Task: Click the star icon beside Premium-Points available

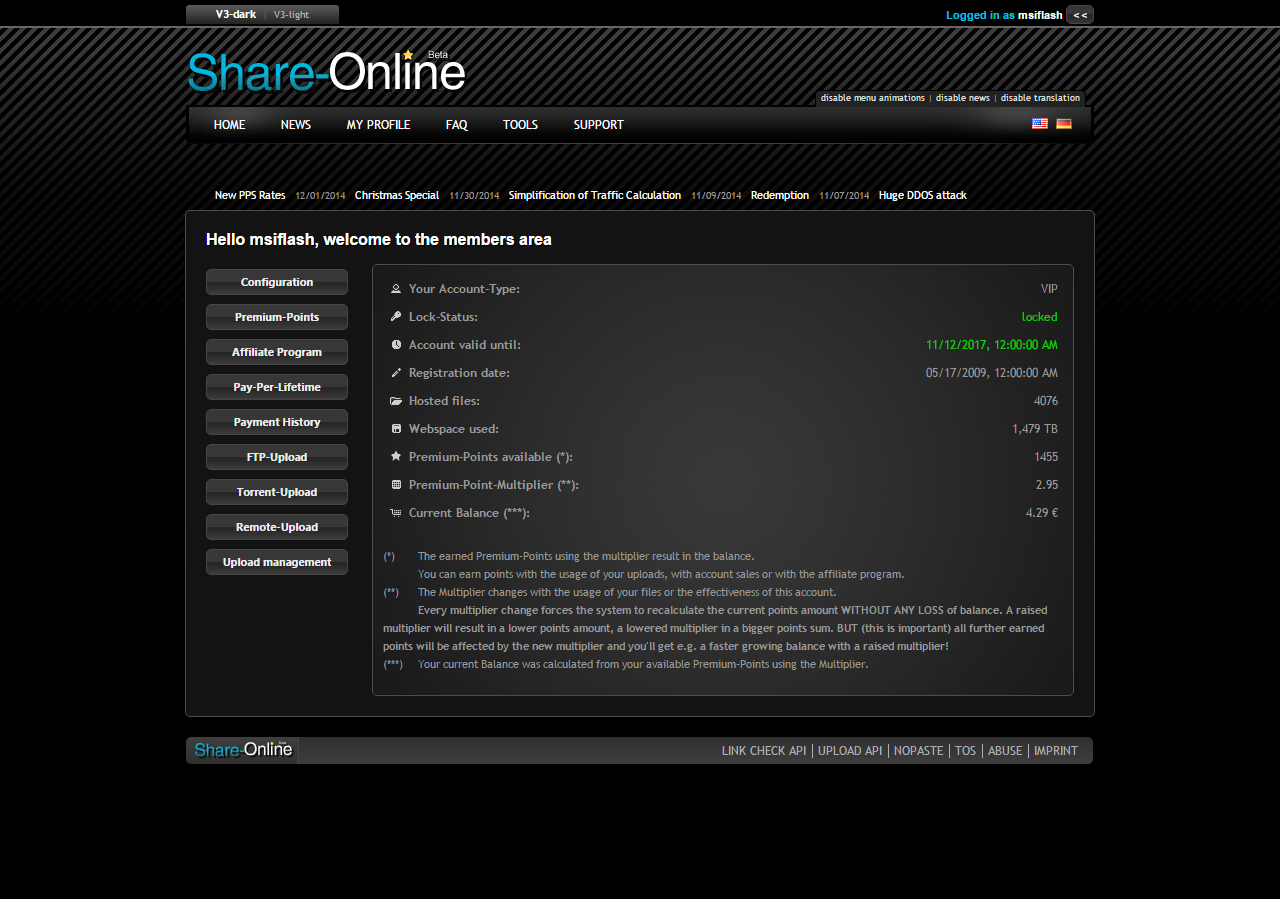Action: click(396, 457)
